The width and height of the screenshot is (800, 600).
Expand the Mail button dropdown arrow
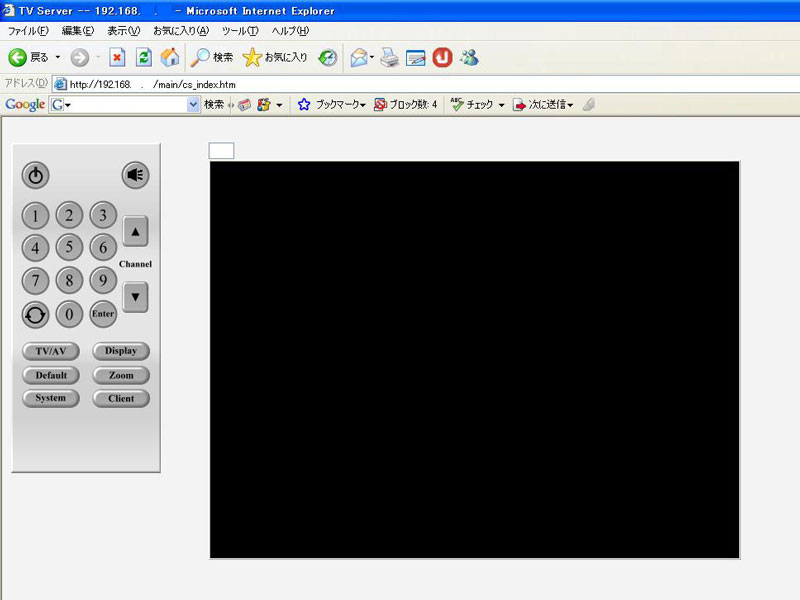pos(371,57)
